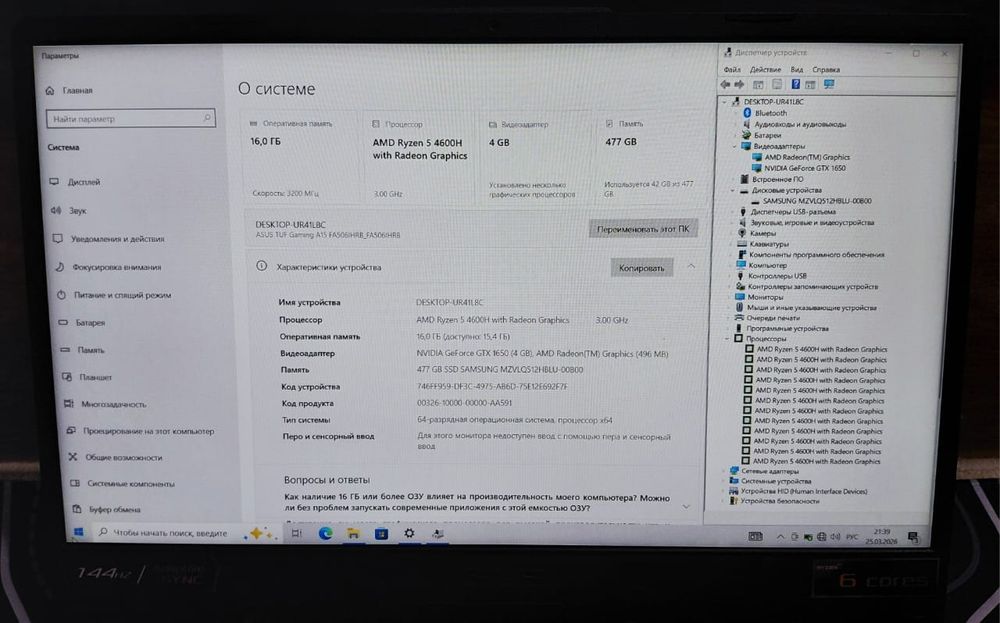
Task: Go back in Device Manager toolbar
Action: [725, 84]
